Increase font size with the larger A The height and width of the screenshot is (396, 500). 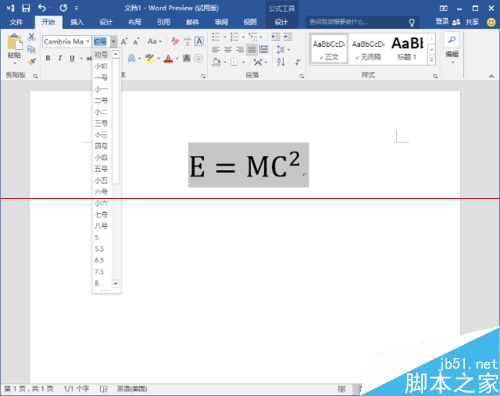point(124,41)
